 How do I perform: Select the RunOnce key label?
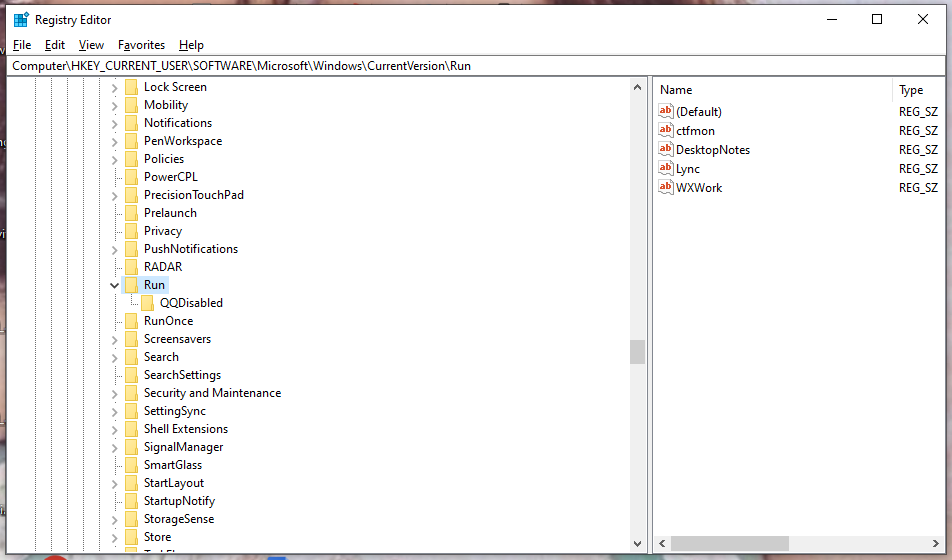(168, 321)
